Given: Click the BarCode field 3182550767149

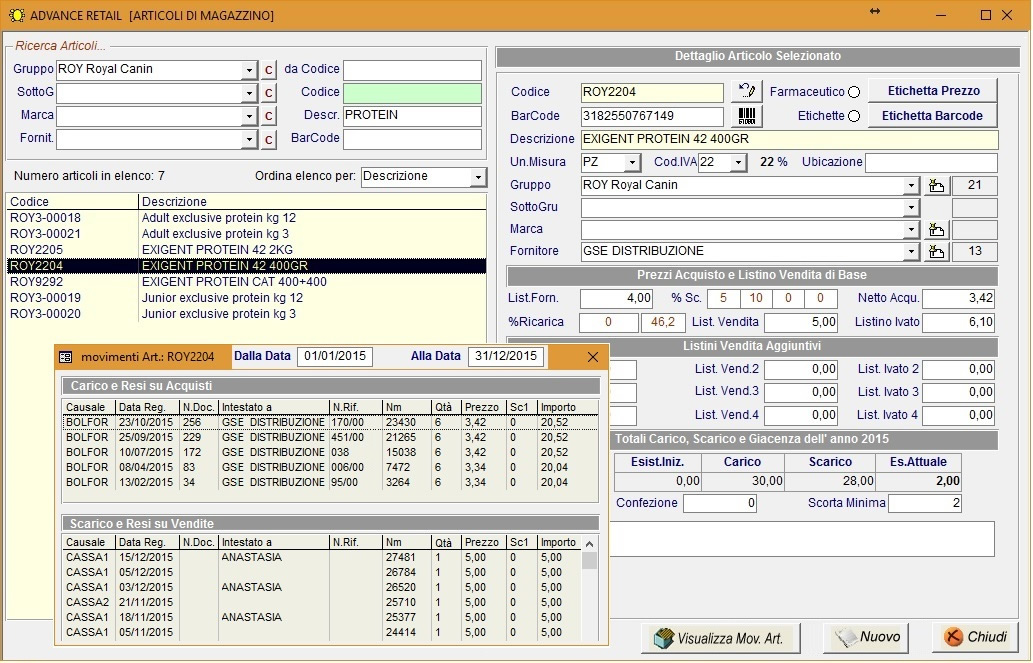Looking at the screenshot, I should [652, 117].
